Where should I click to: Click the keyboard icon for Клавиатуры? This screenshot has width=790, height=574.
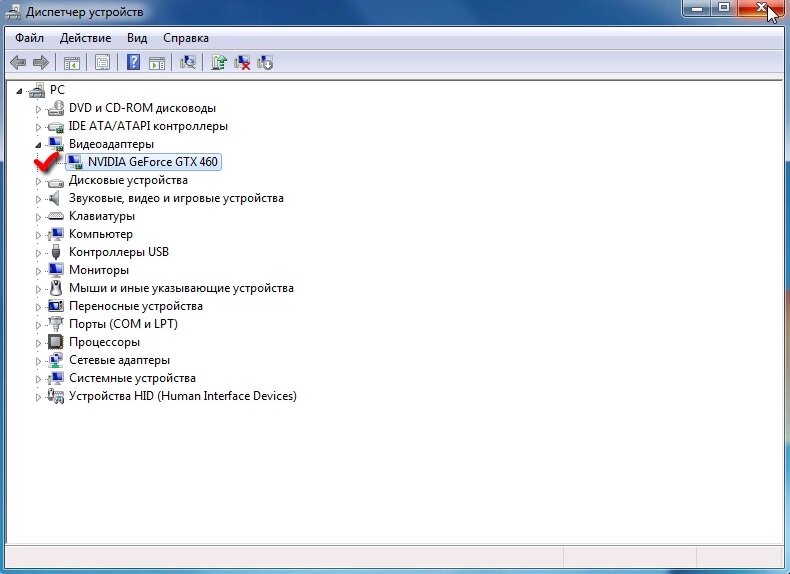pyautogui.click(x=55, y=216)
